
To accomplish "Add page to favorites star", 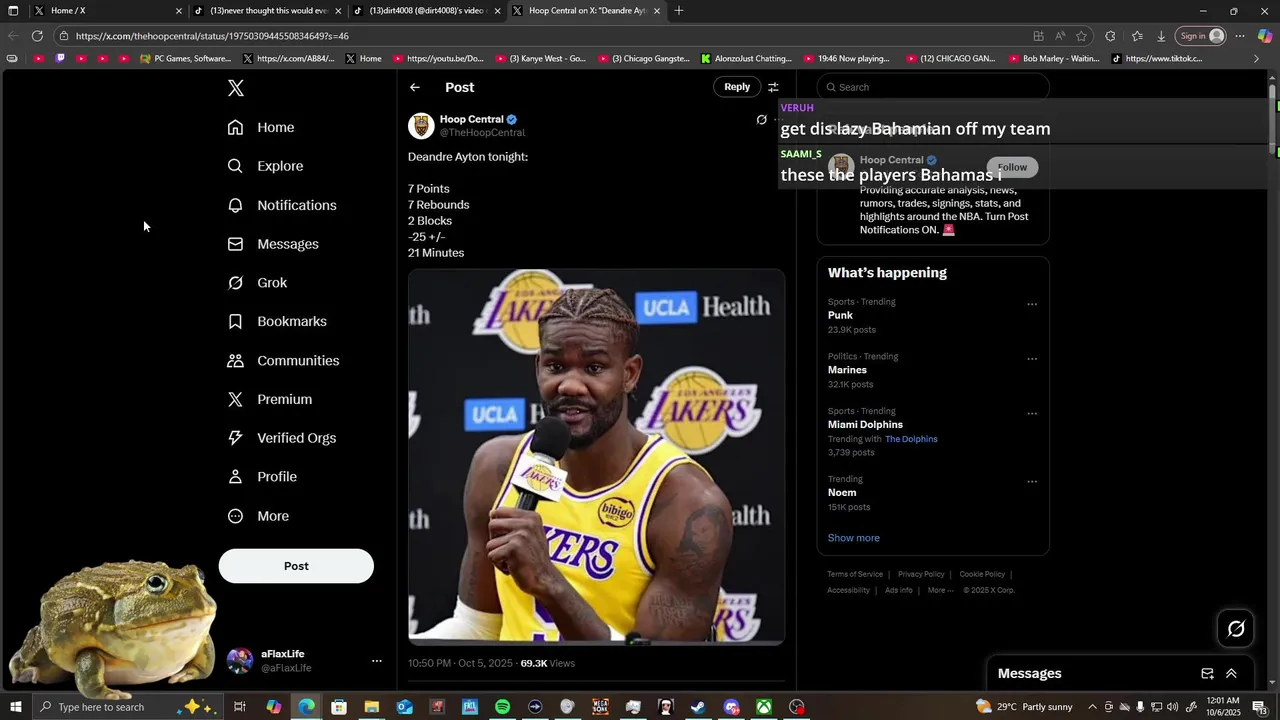I will 1082,36.
